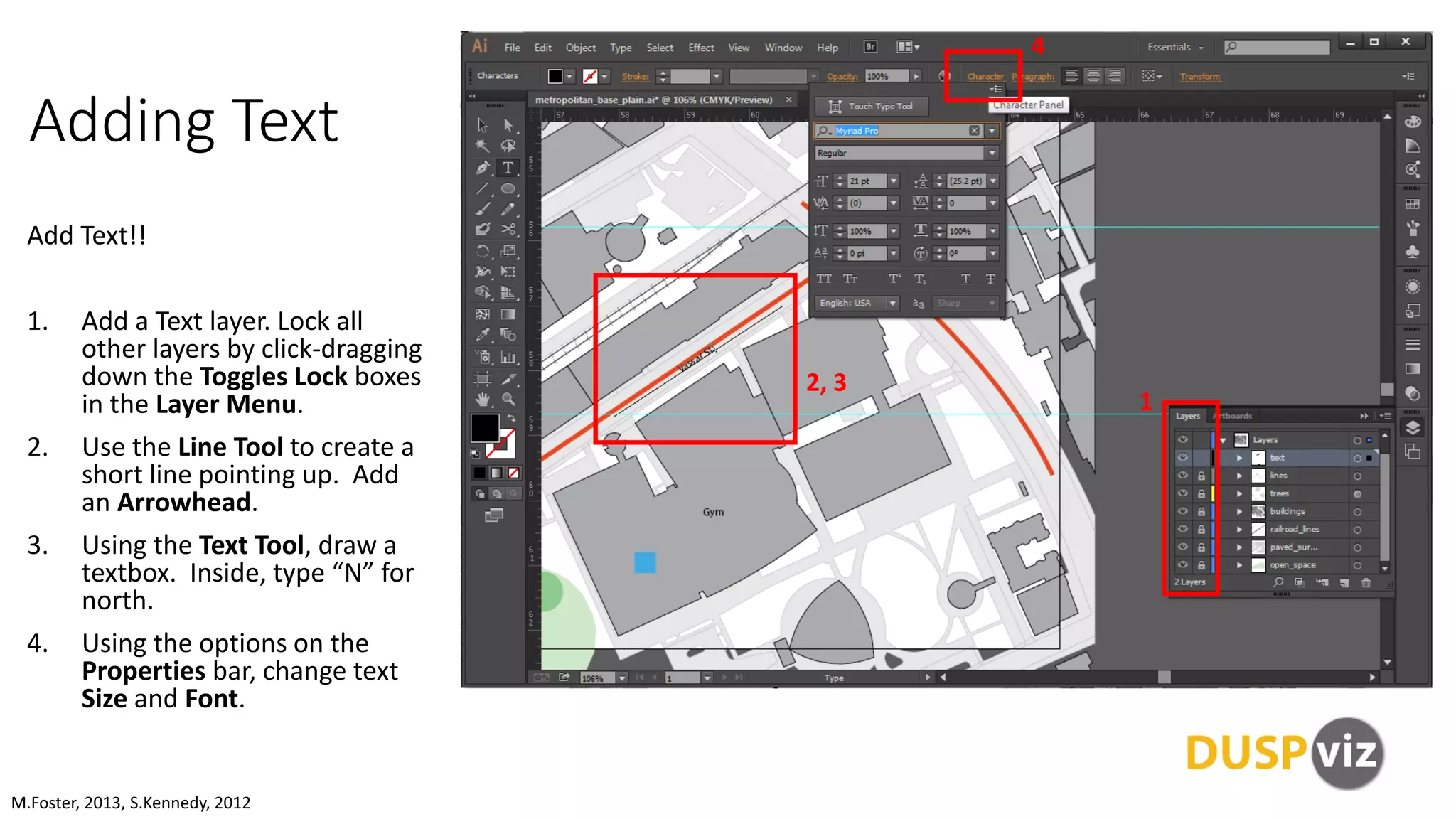Viewport: 1456px width, 819px height.
Task: Apply Superscript text style
Action: [x=895, y=279]
